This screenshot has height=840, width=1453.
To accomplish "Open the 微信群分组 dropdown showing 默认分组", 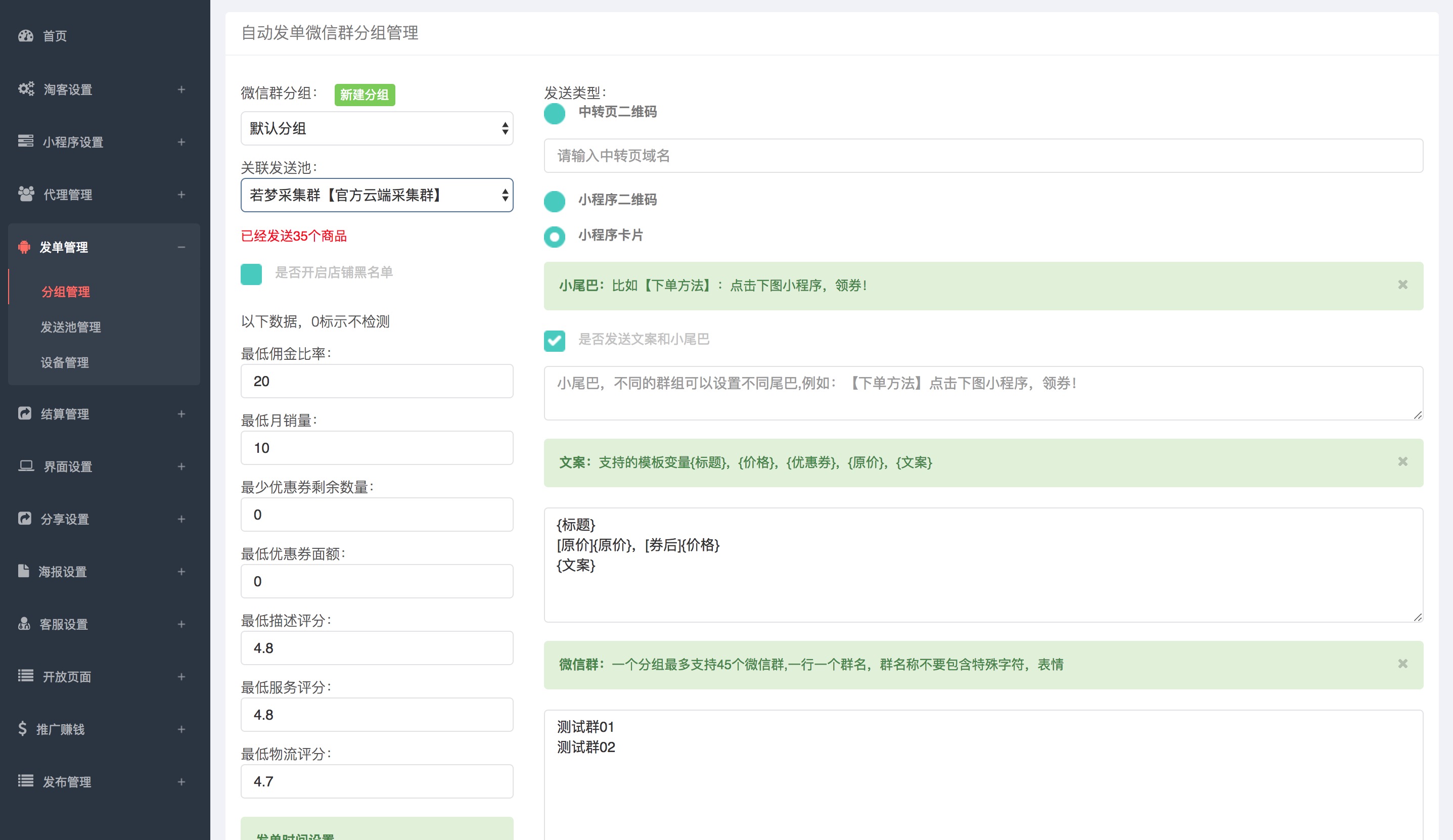I will (x=377, y=128).
